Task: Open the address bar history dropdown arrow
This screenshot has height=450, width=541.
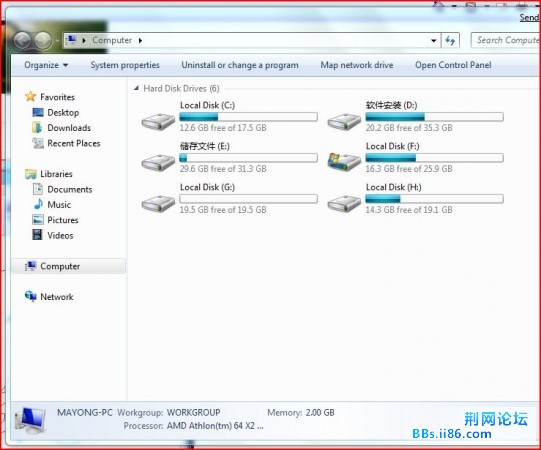Action: click(433, 40)
